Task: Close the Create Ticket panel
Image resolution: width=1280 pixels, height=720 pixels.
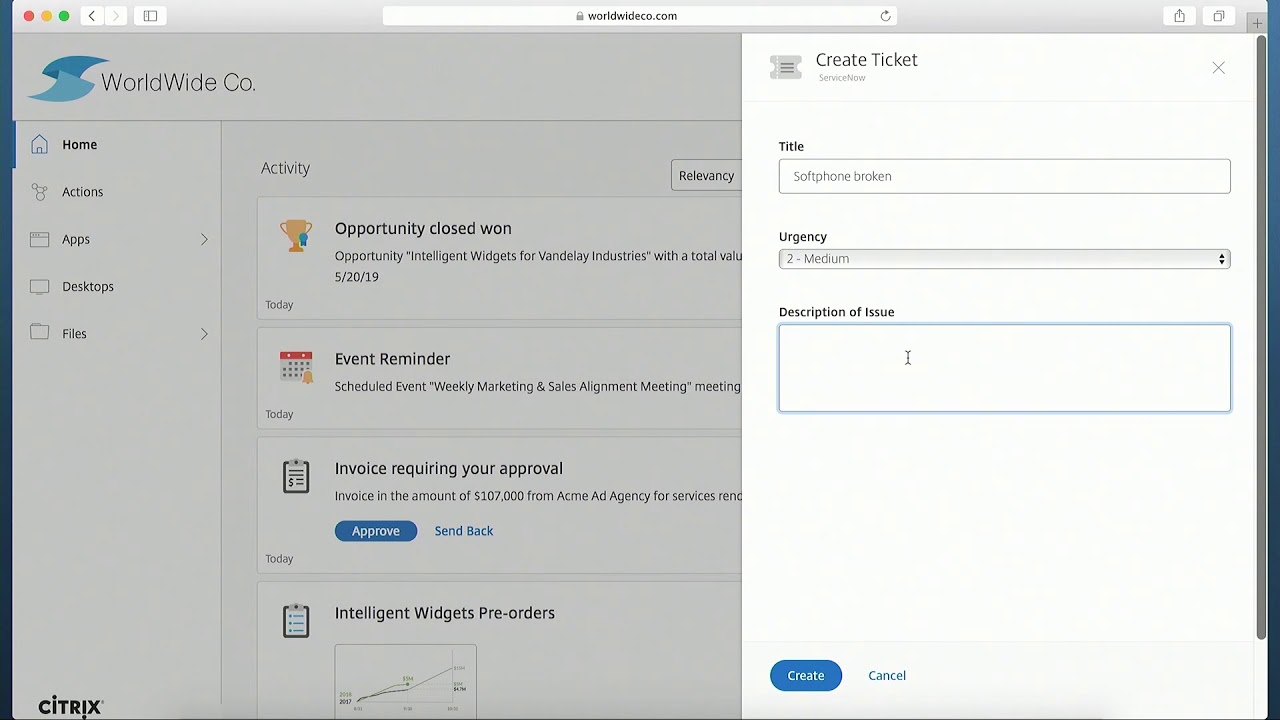Action: pos(1218,67)
